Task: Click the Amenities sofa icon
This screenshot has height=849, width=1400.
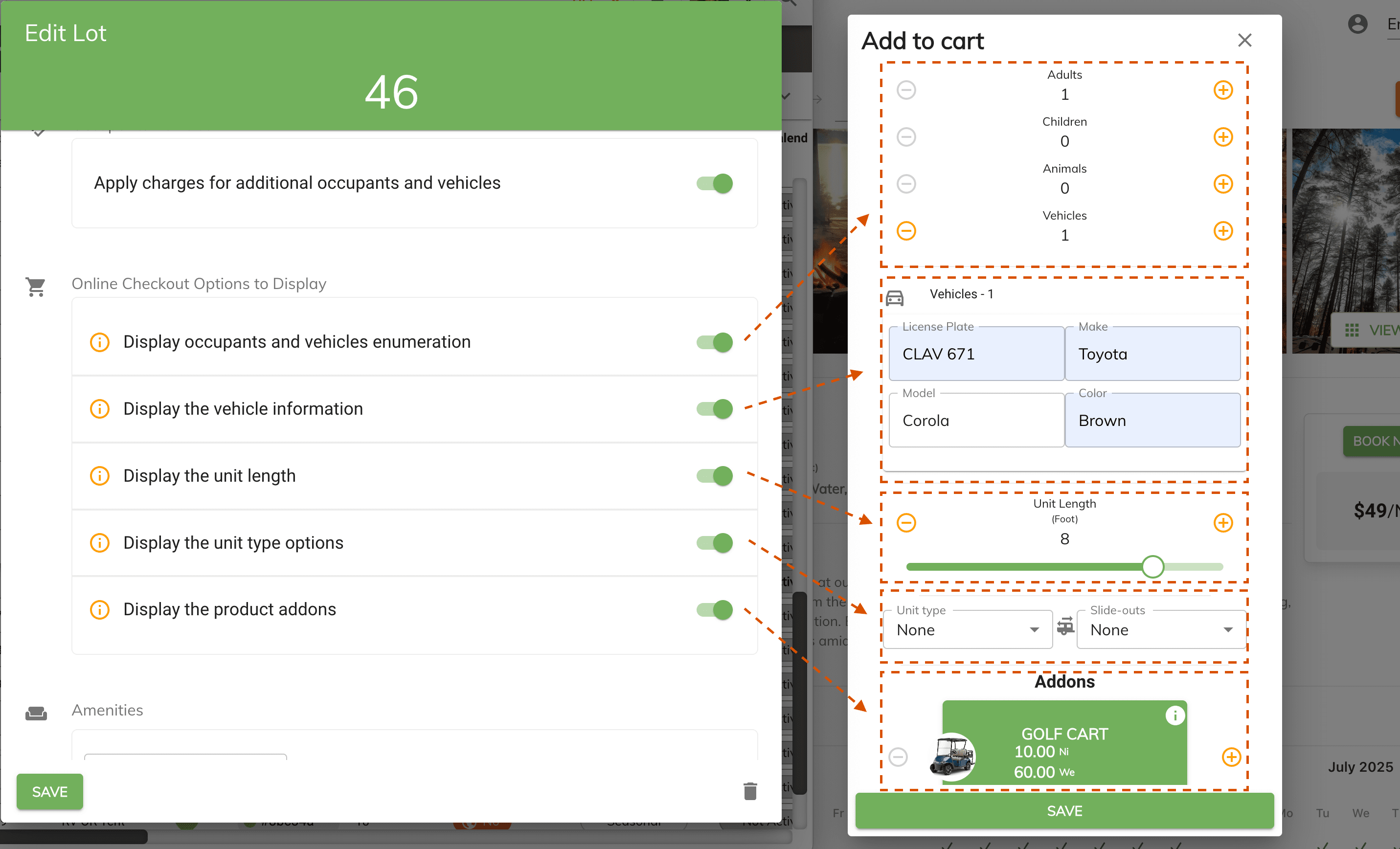Action: tap(36, 713)
